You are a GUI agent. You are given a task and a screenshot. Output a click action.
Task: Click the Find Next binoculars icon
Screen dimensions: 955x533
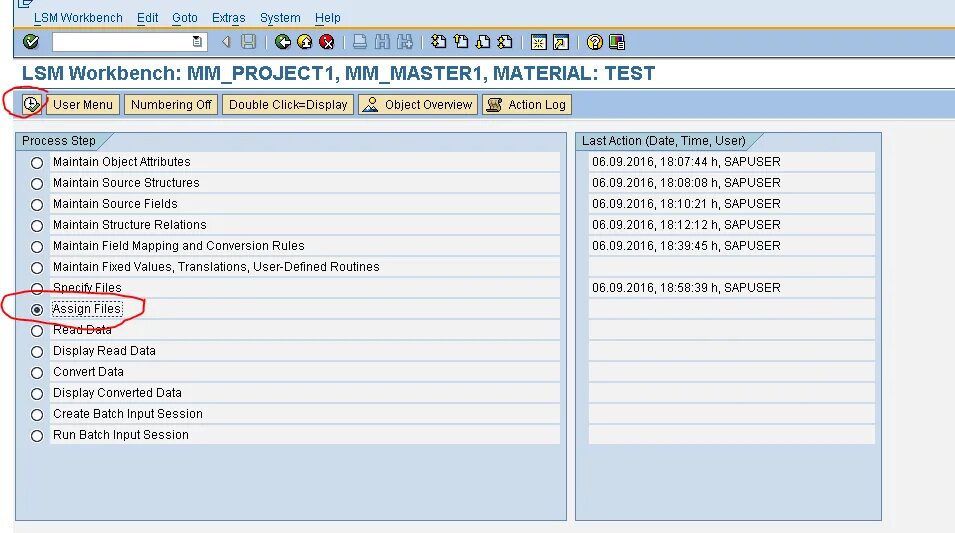click(404, 41)
